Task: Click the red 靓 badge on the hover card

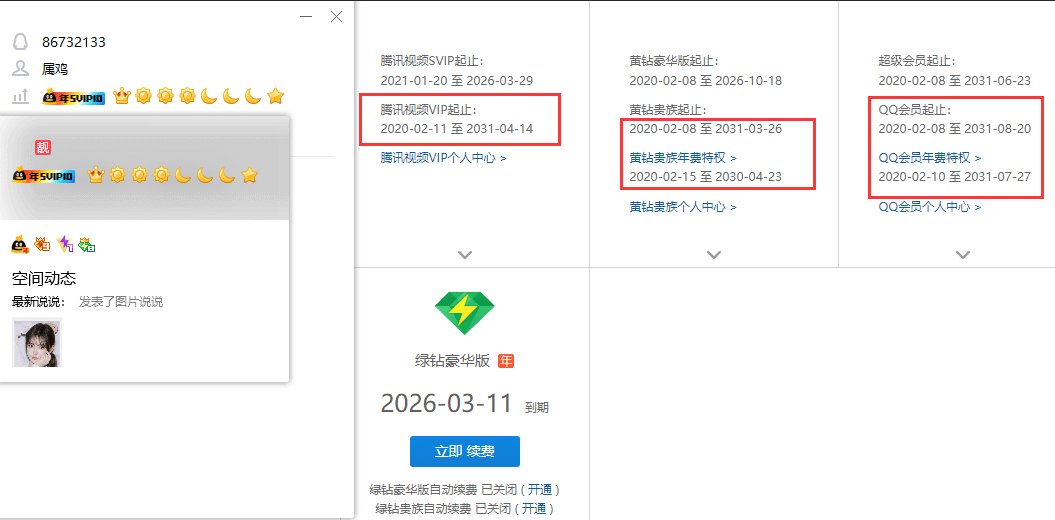Action: tap(43, 147)
